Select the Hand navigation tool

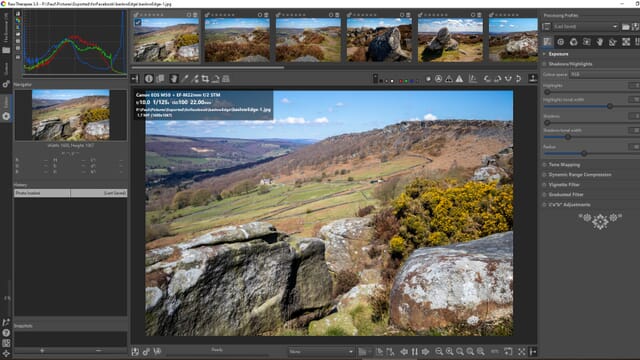pyautogui.click(x=173, y=78)
